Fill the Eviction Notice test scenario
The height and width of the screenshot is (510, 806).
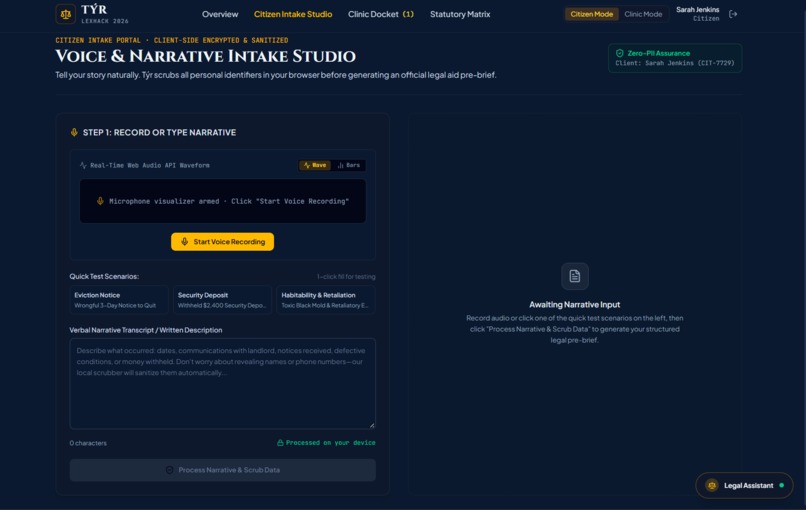pos(119,300)
